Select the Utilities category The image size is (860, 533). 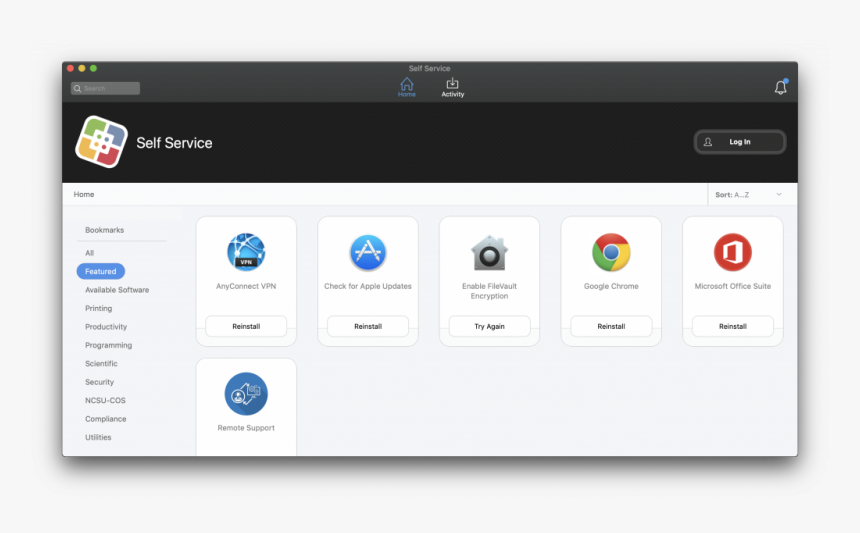point(98,437)
